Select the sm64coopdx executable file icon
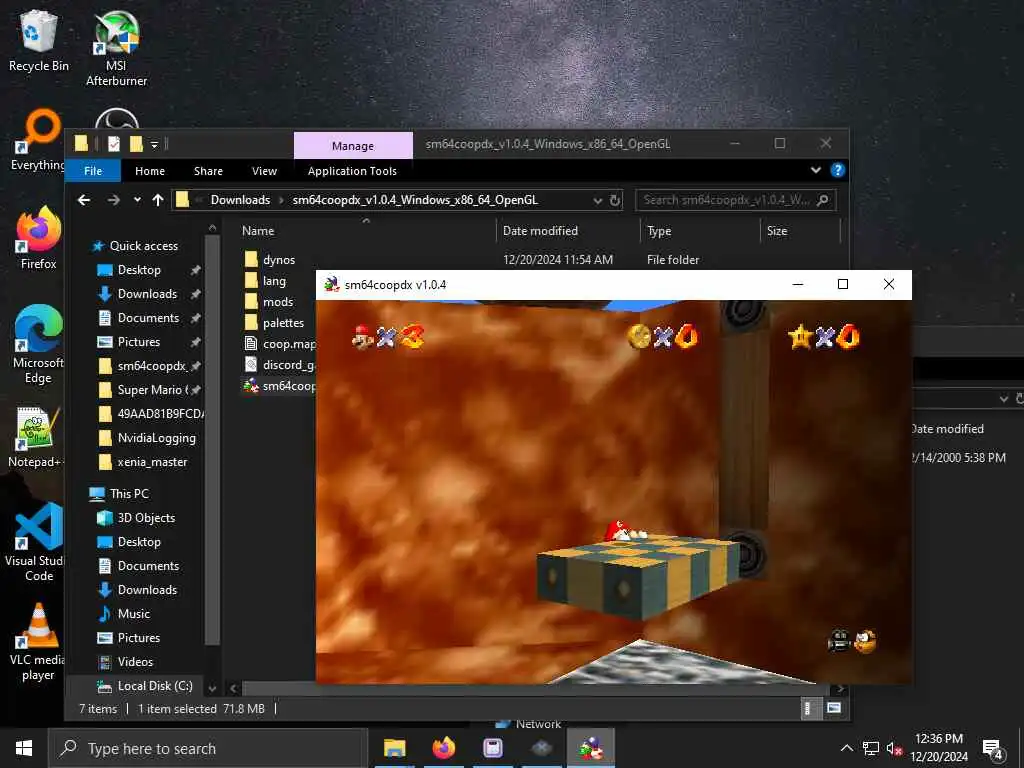 tap(251, 386)
